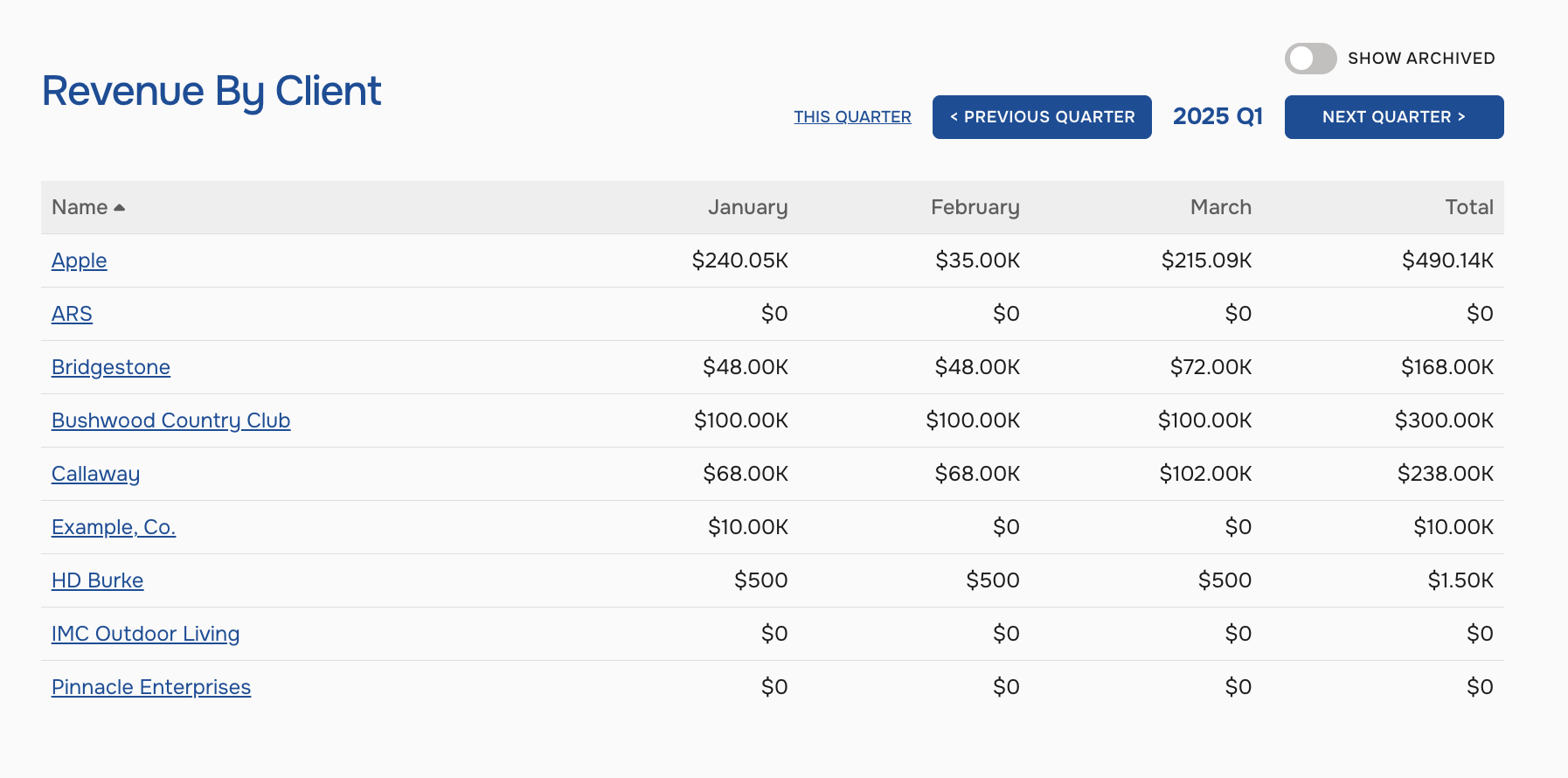The image size is (1568, 778).
Task: Click the This Quarter link
Action: (x=852, y=117)
